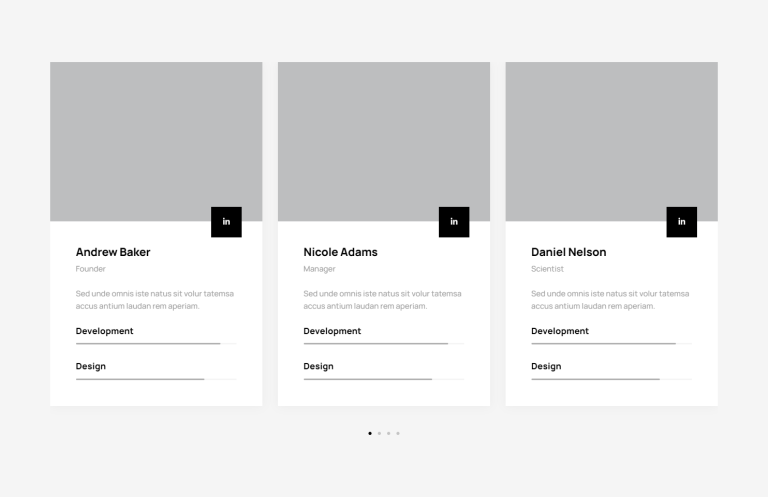The image size is (768, 497).
Task: Go to second carousel pagination dot
Action: (379, 433)
